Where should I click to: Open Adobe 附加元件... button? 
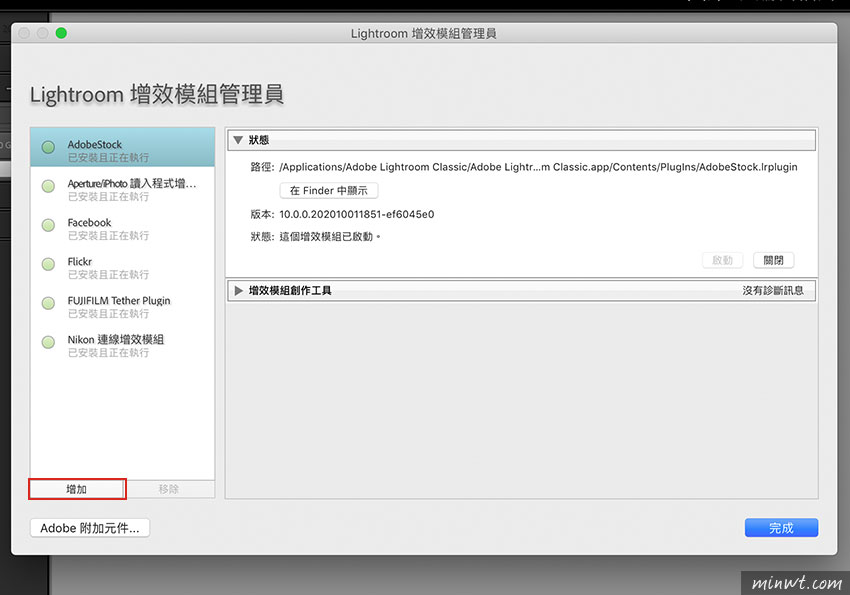[90, 528]
